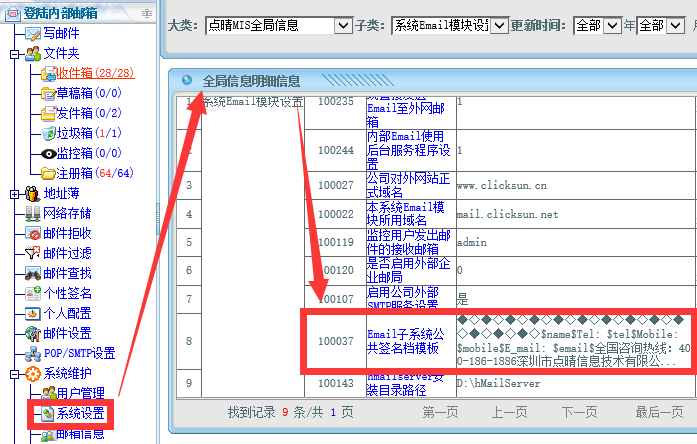Collapse the 文件夹 folder tree node

click(x=14, y=53)
